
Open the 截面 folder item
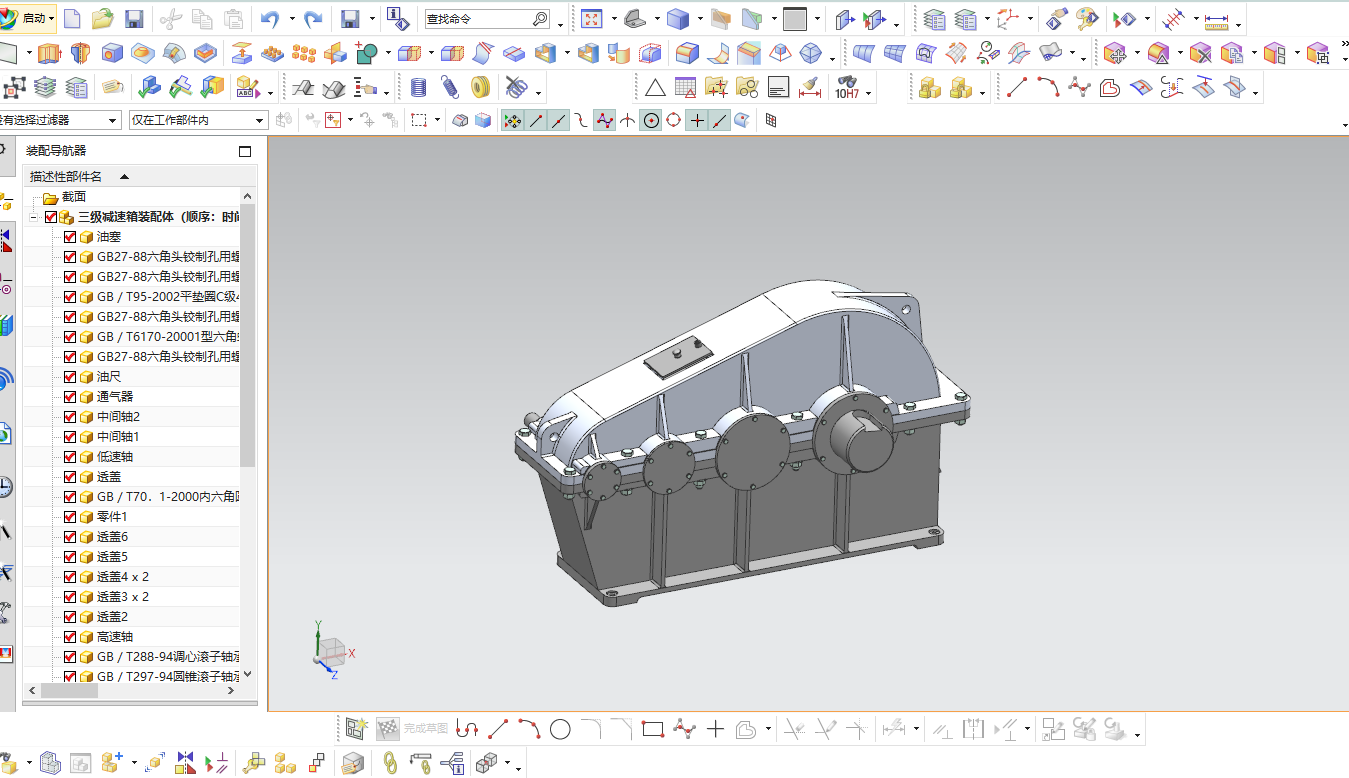[74, 197]
